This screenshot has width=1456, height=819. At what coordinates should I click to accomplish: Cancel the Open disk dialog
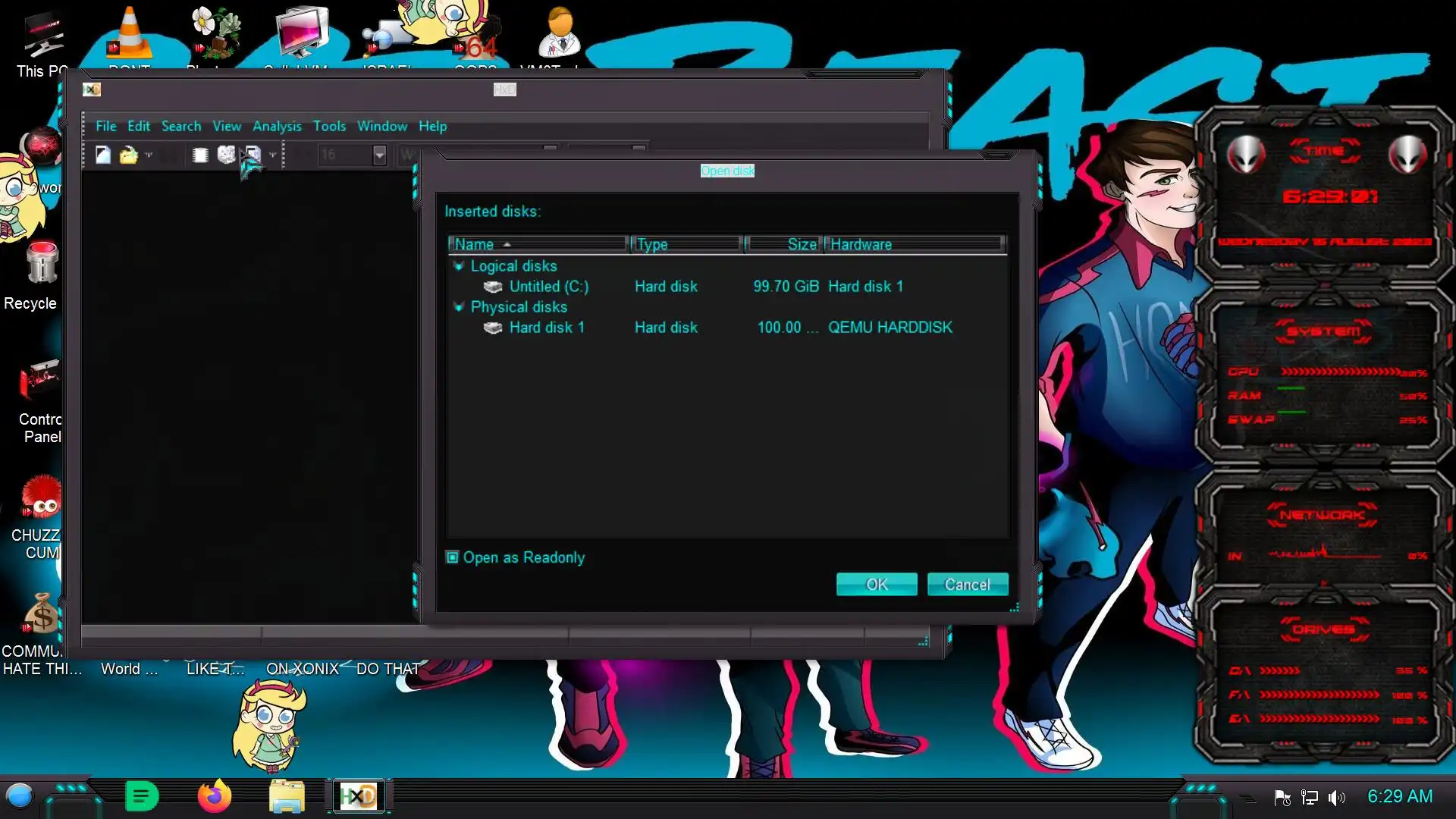[x=967, y=585]
